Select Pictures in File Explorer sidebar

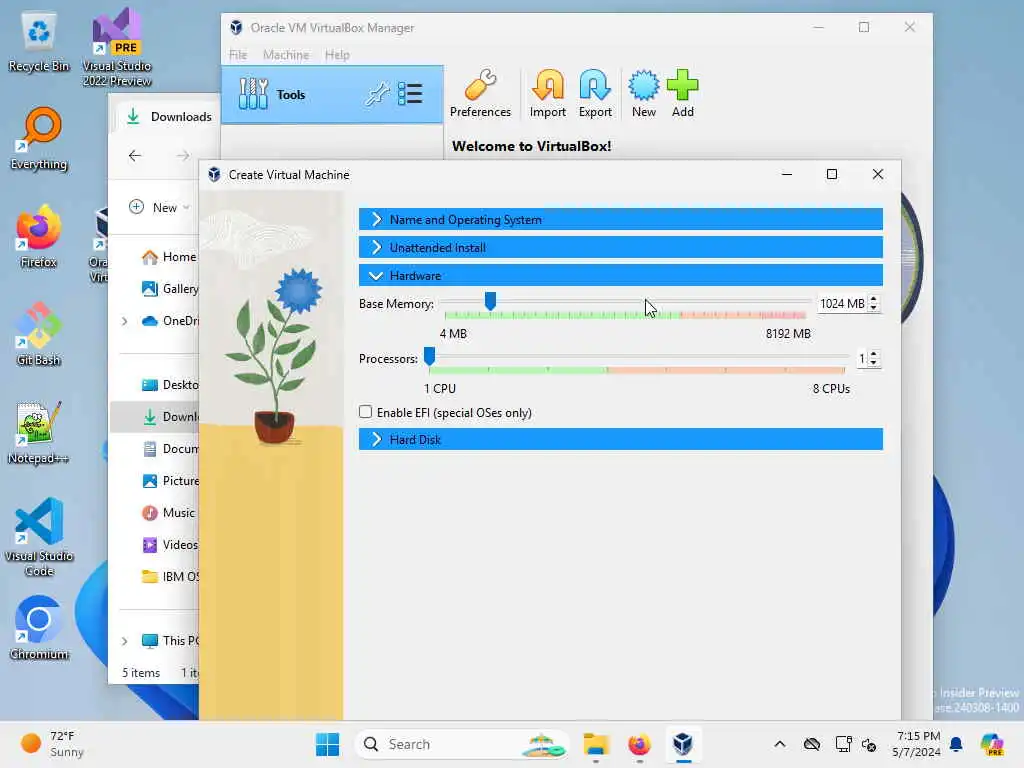pos(170,481)
